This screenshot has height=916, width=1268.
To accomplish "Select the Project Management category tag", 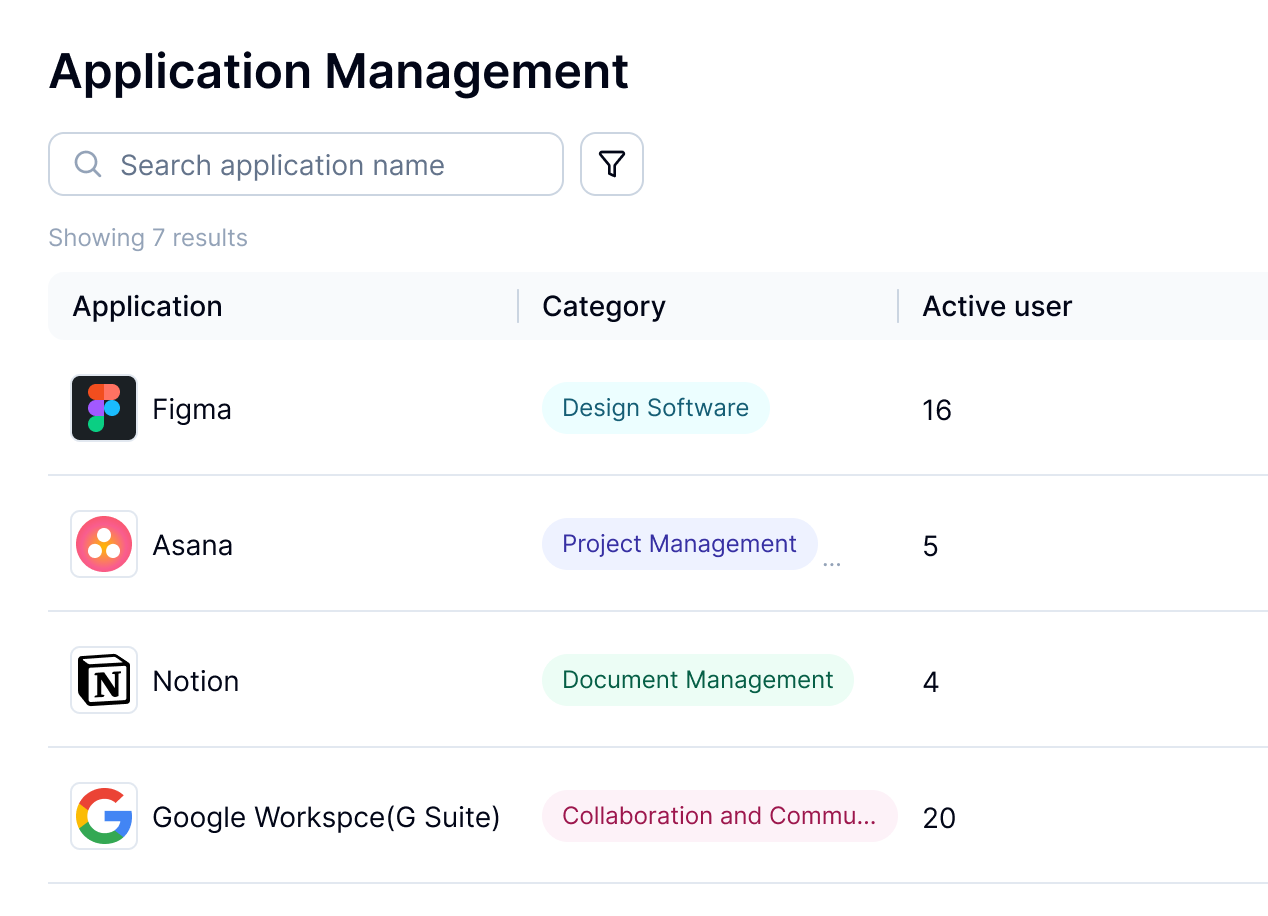I will tap(679, 544).
